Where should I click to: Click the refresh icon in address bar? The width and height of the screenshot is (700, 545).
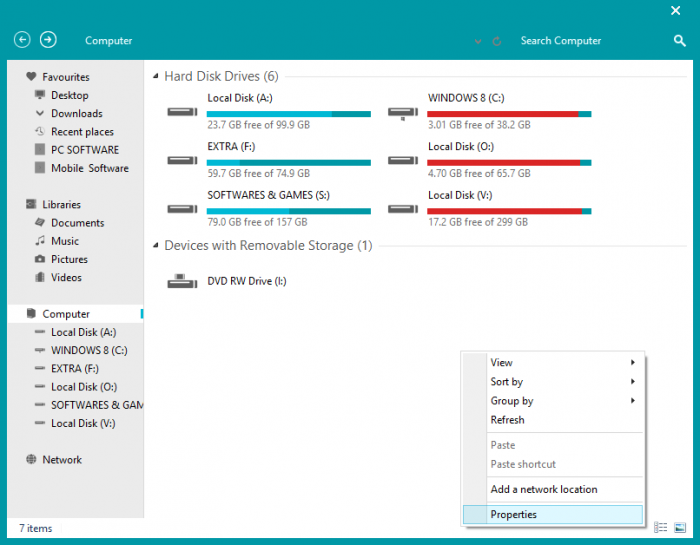pyautogui.click(x=496, y=42)
